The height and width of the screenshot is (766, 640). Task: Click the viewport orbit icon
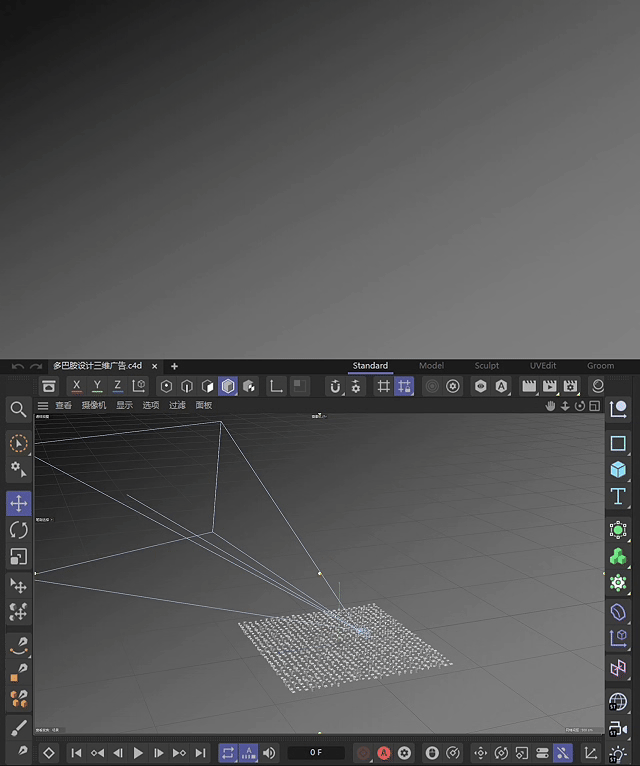click(580, 406)
